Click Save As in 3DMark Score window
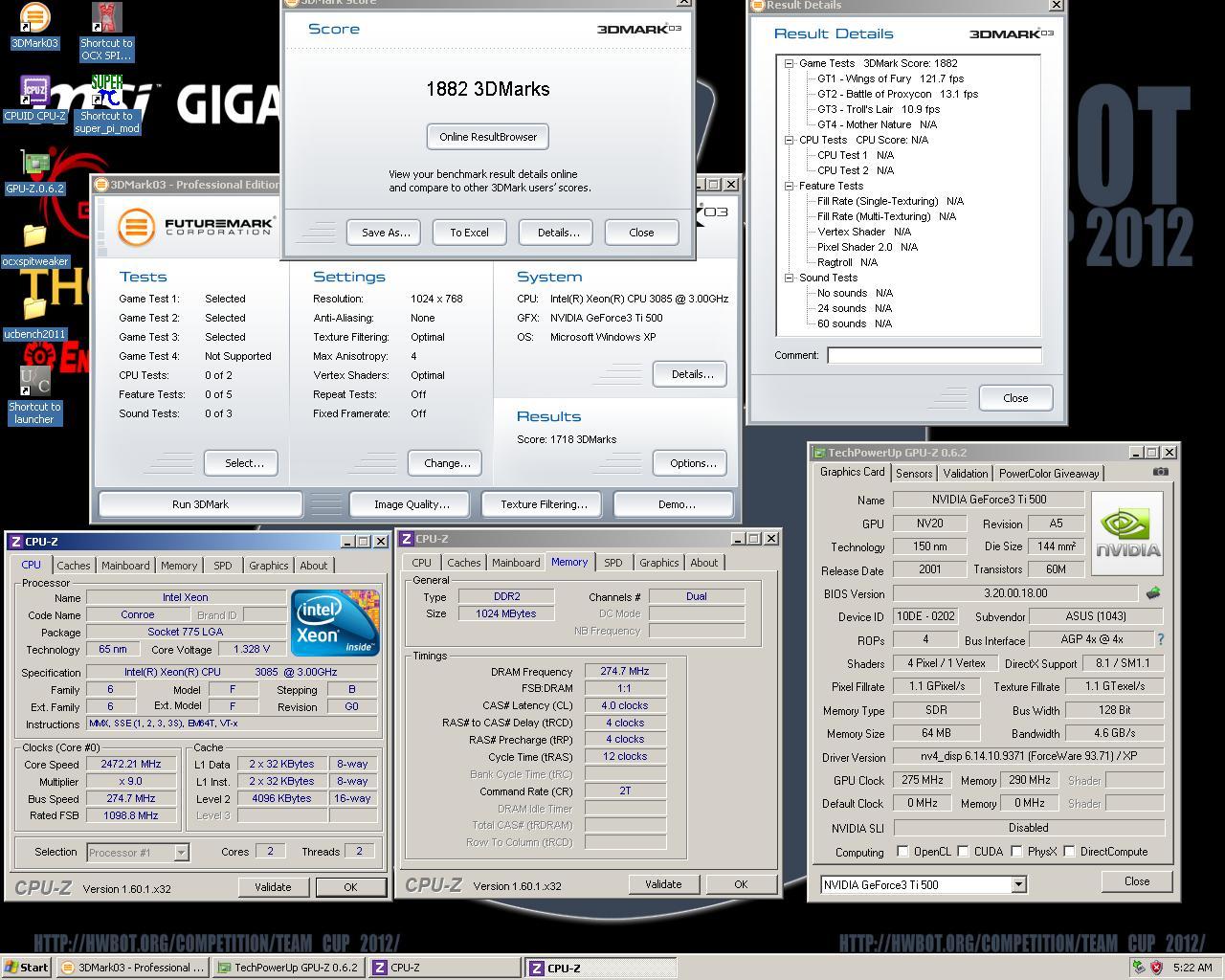 coord(386,233)
